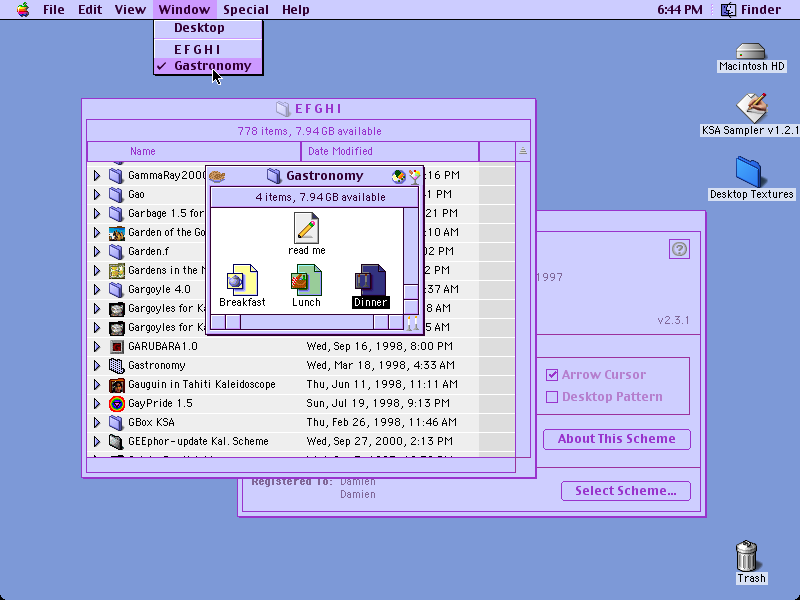800x600 pixels.
Task: Click the cocktail glass icon in Gastronomy title bar
Action: pyautogui.click(x=415, y=176)
